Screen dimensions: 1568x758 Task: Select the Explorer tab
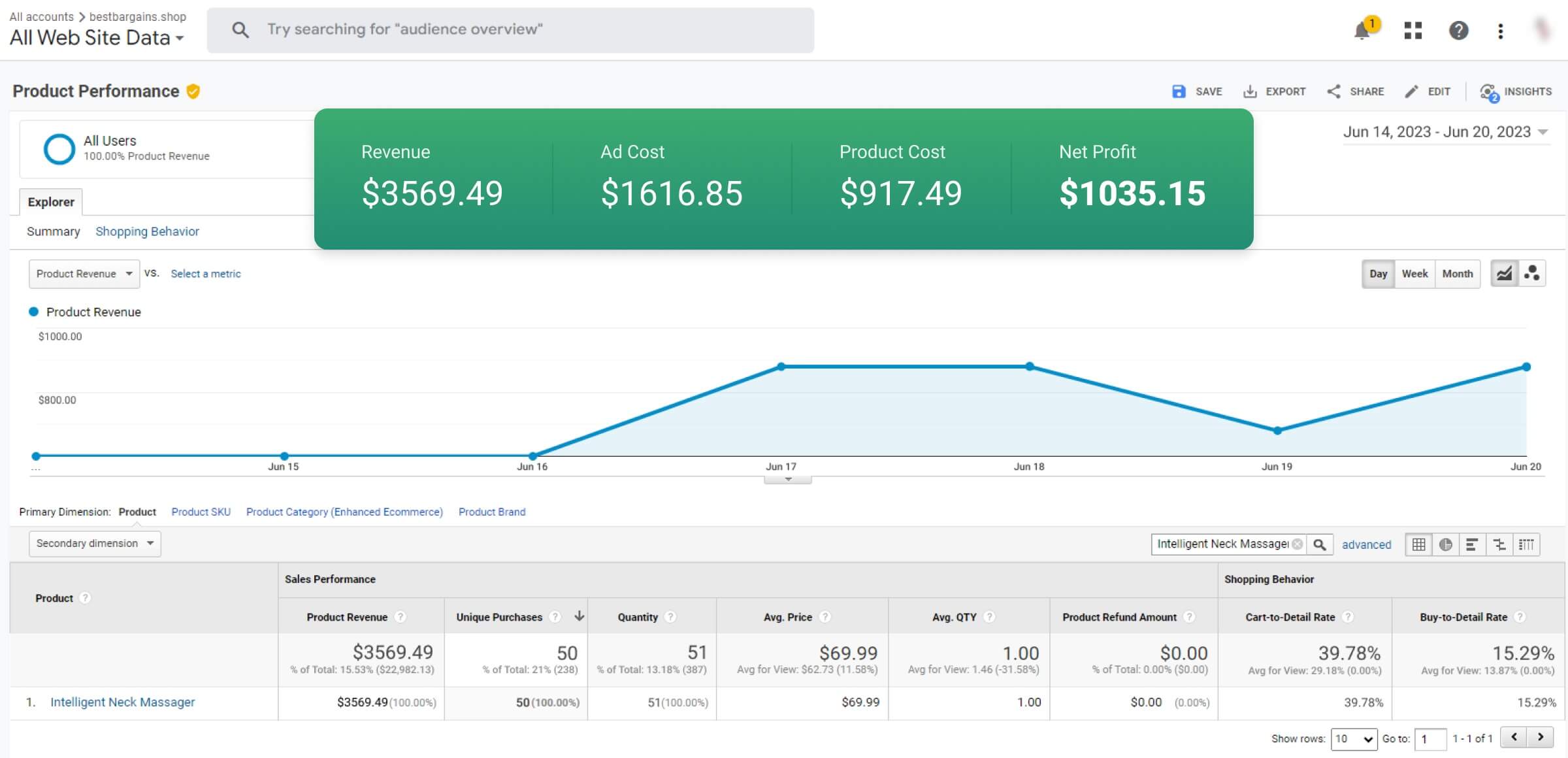coord(51,202)
